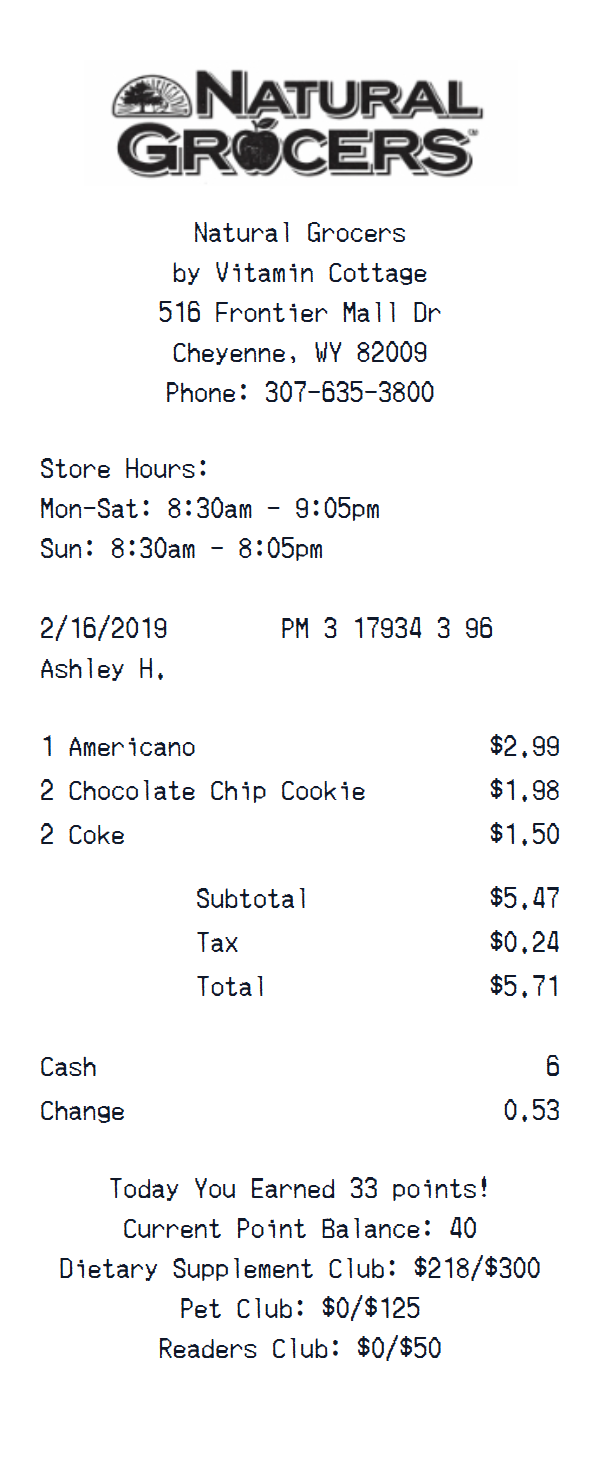Screen dimensions: 600x1470
Task: Click the Cheyenne, WY 82009 line
Action: [x=299, y=353]
